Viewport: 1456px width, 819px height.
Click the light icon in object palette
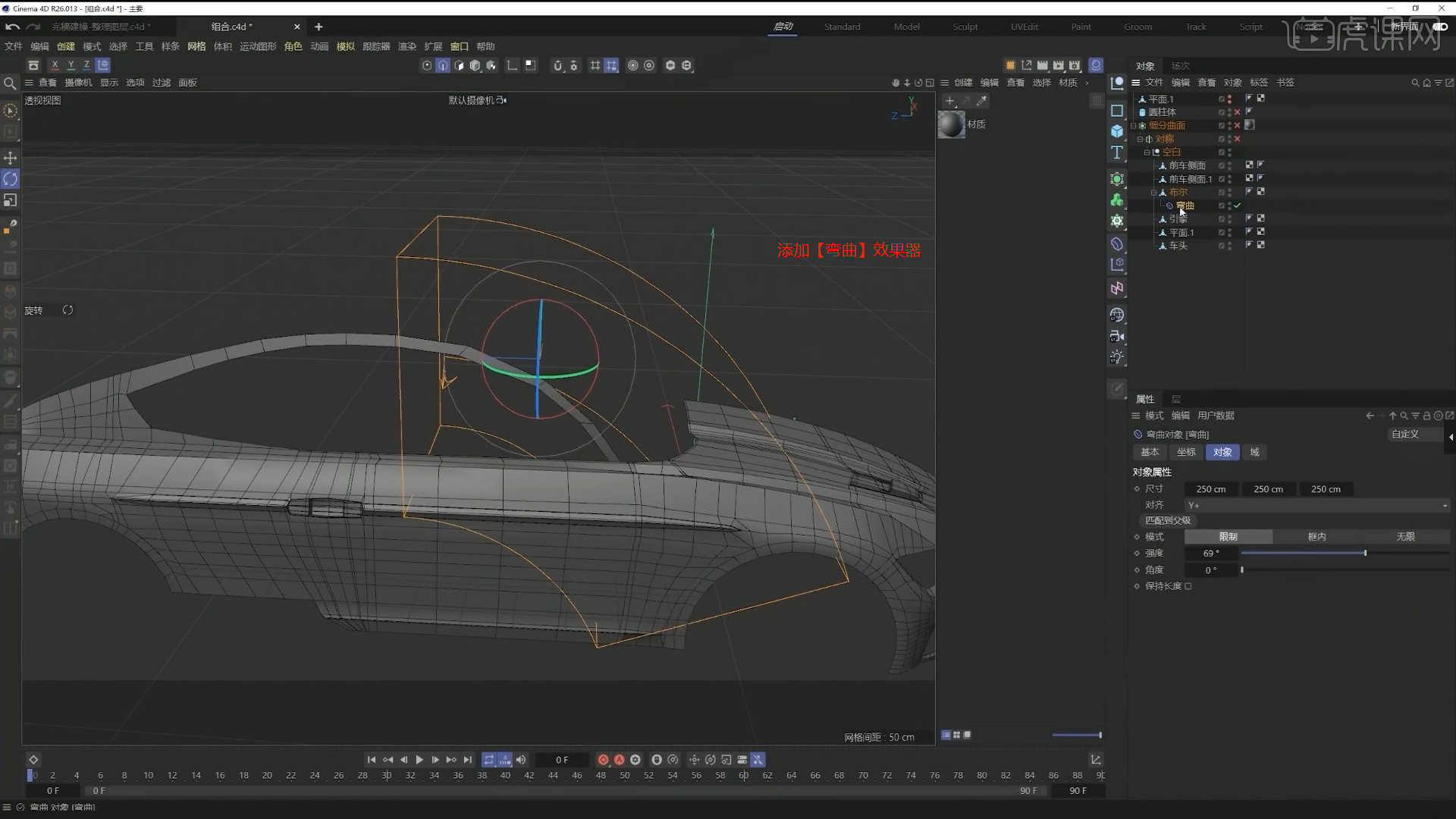1117,357
